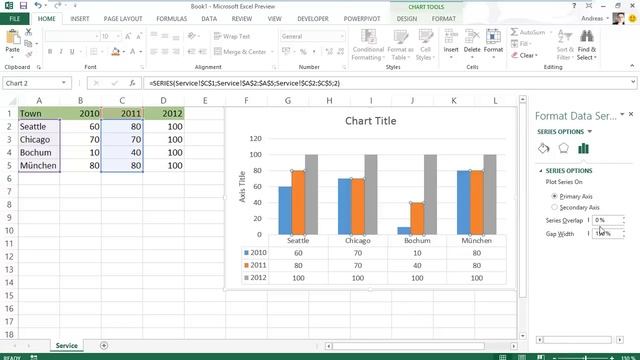The width and height of the screenshot is (640, 360).
Task: Open Cell Styles gallery
Action: tap(425, 45)
